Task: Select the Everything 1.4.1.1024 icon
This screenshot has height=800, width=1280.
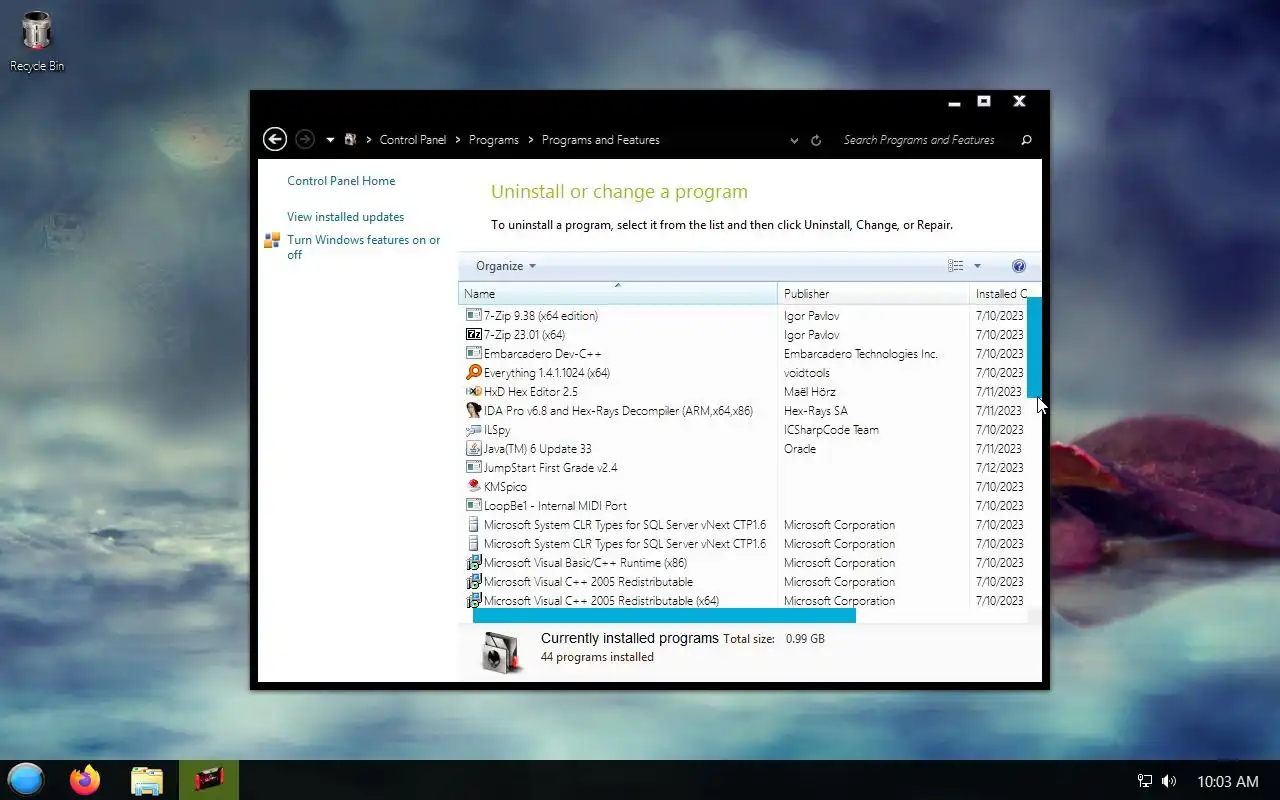Action: (474, 373)
